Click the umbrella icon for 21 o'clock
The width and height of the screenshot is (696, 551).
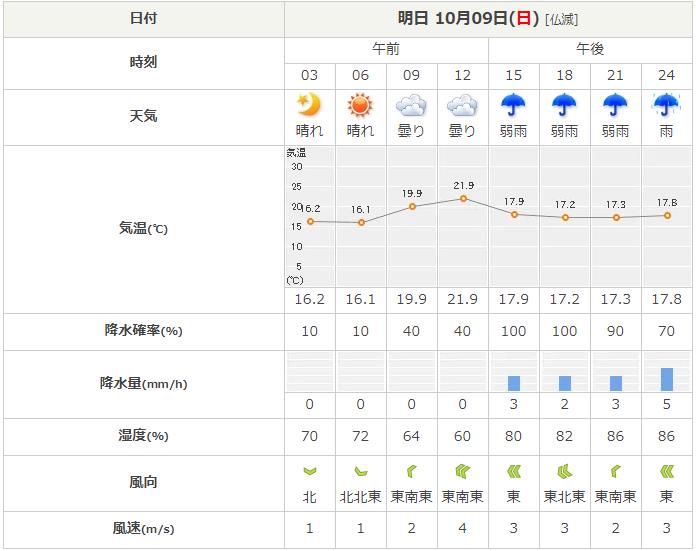pos(615,105)
